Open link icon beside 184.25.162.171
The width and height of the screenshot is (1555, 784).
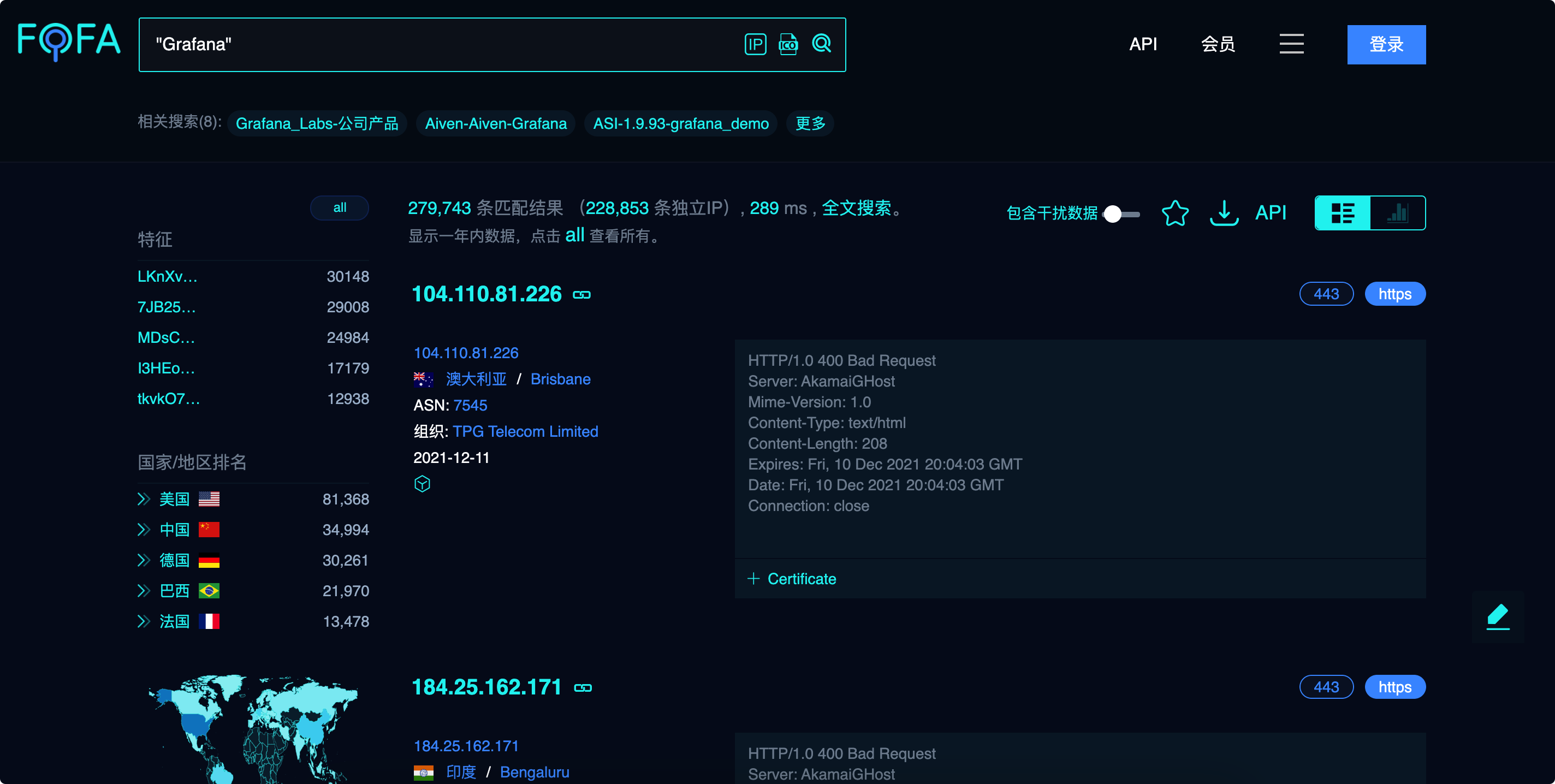click(583, 687)
